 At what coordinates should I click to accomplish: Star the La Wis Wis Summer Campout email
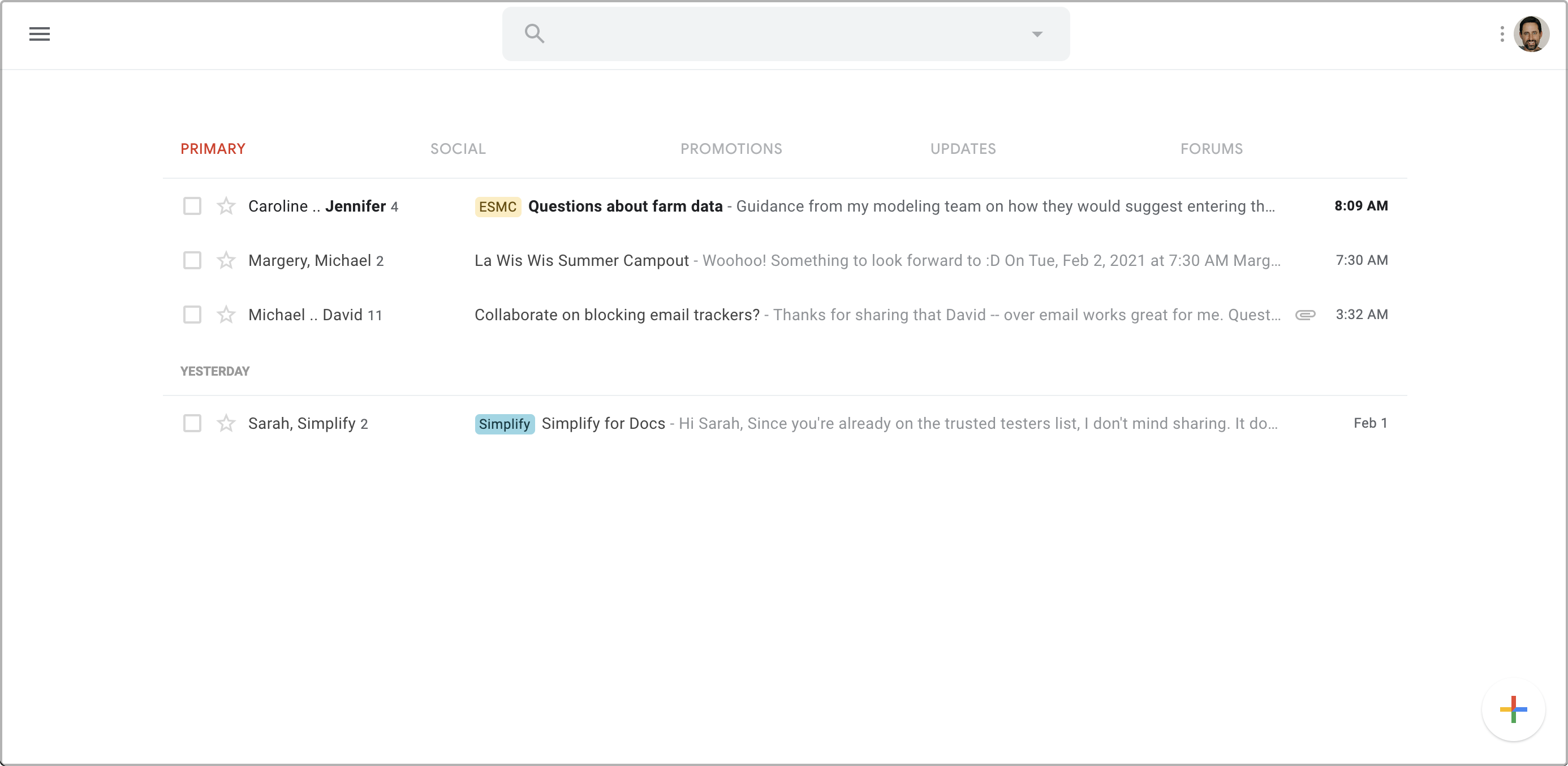pyautogui.click(x=226, y=260)
